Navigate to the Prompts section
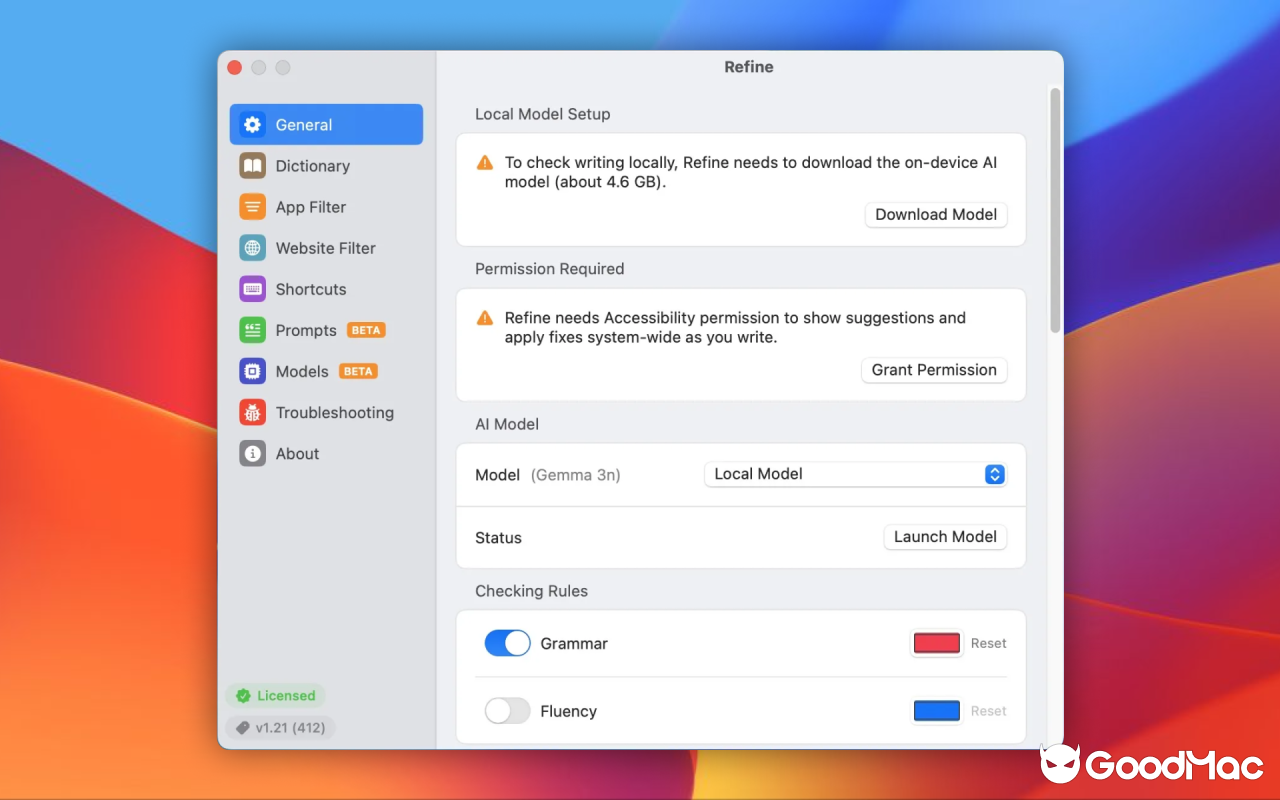 305,329
